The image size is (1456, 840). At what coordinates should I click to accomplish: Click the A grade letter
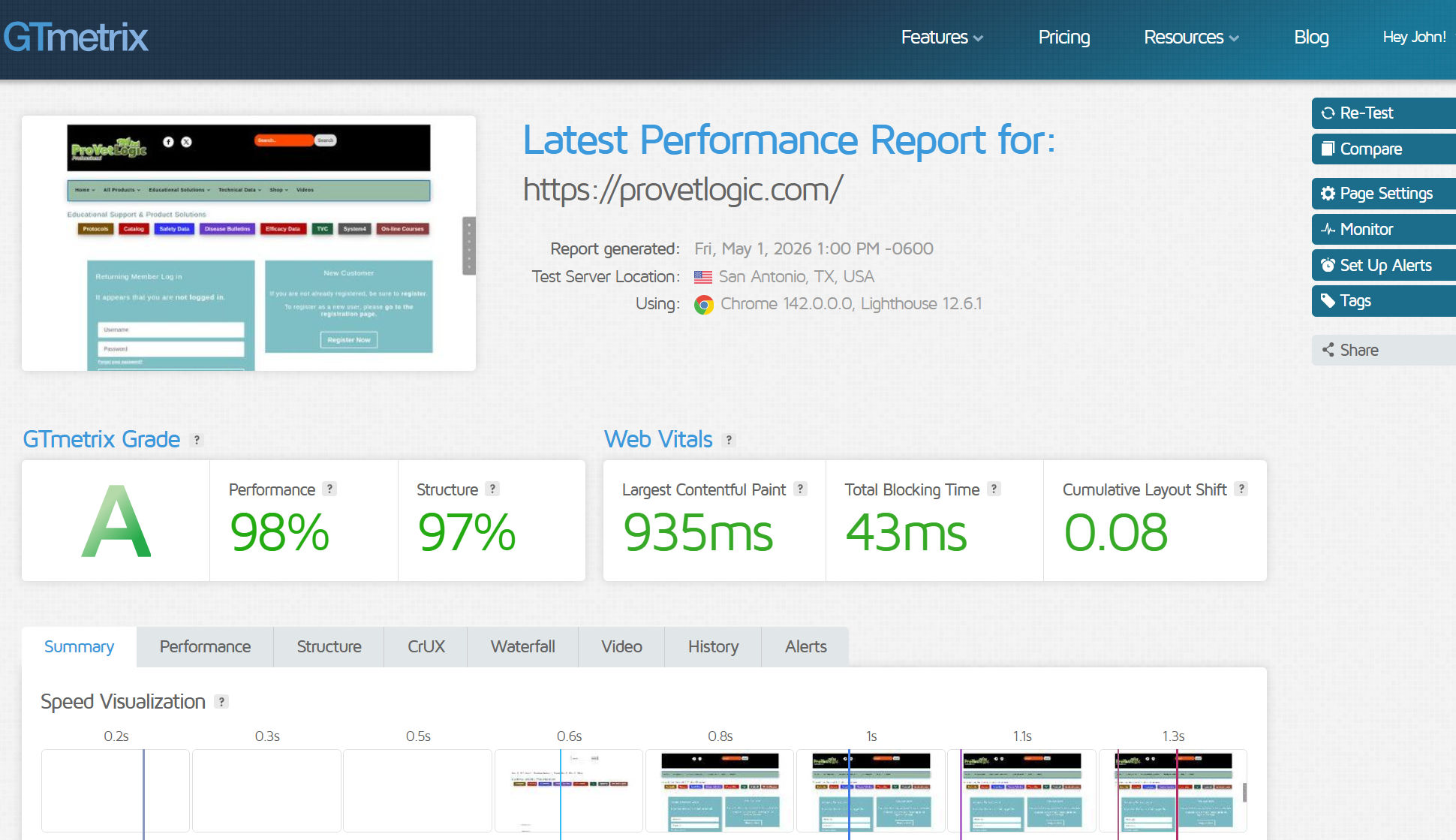coord(116,522)
